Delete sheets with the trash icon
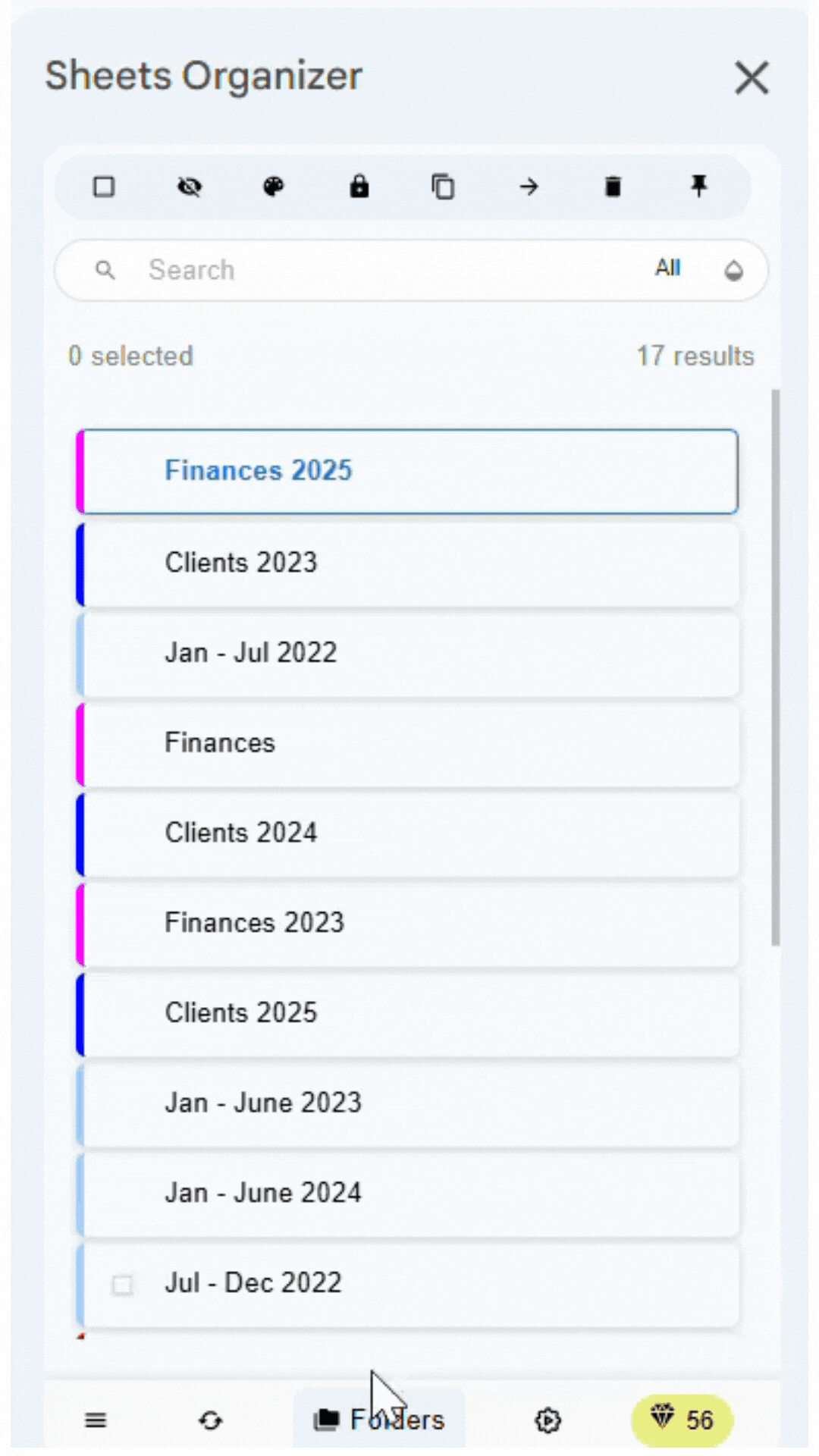 (x=613, y=187)
